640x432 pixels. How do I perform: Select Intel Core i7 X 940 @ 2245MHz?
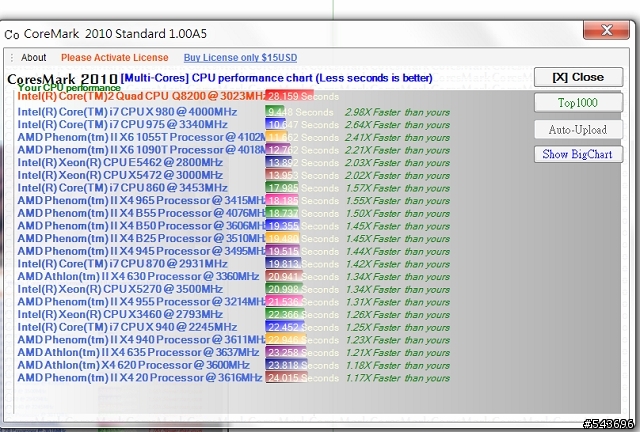[x=127, y=327]
